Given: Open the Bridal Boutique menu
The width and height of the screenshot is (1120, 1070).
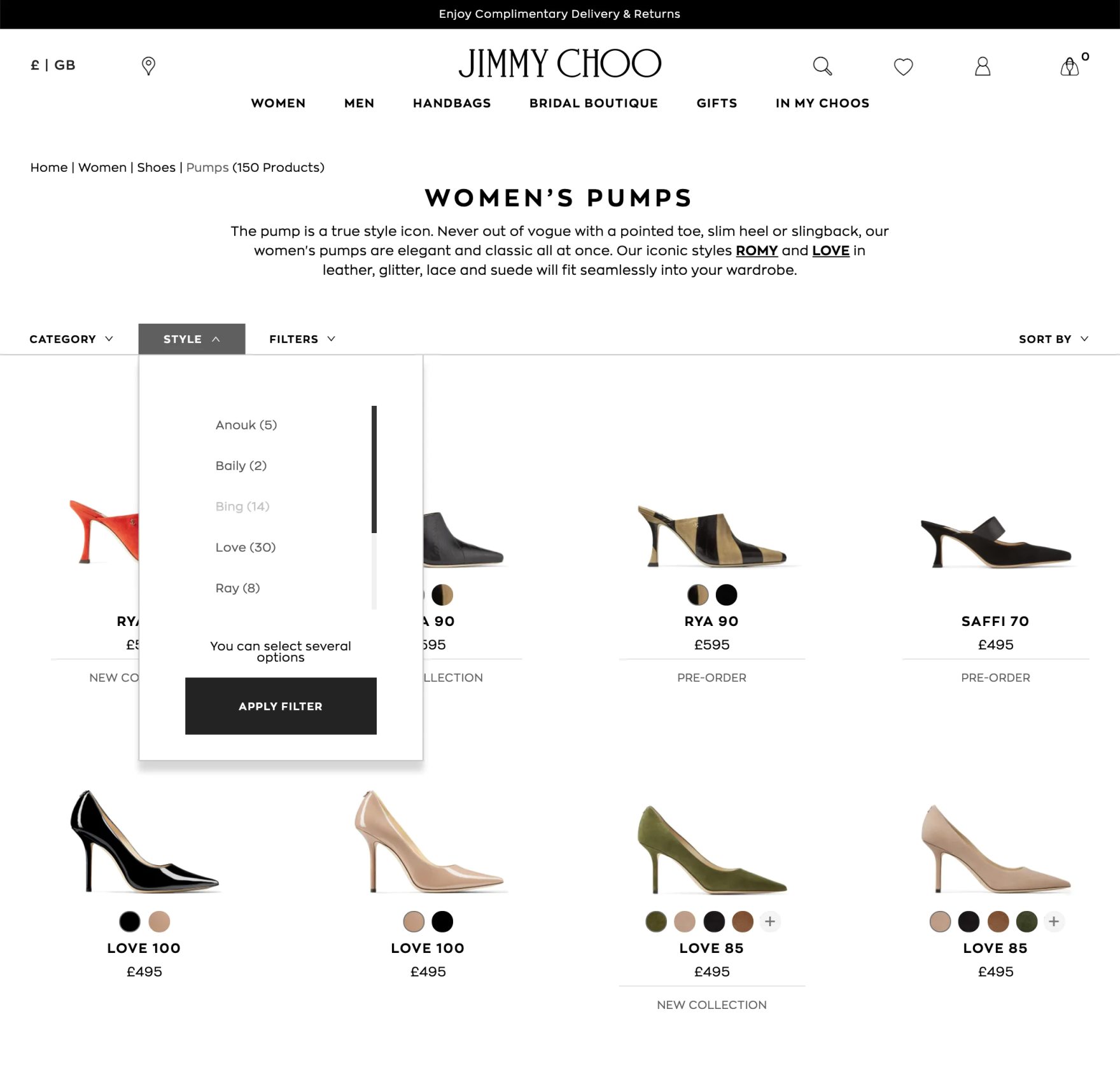Looking at the screenshot, I should coord(593,103).
